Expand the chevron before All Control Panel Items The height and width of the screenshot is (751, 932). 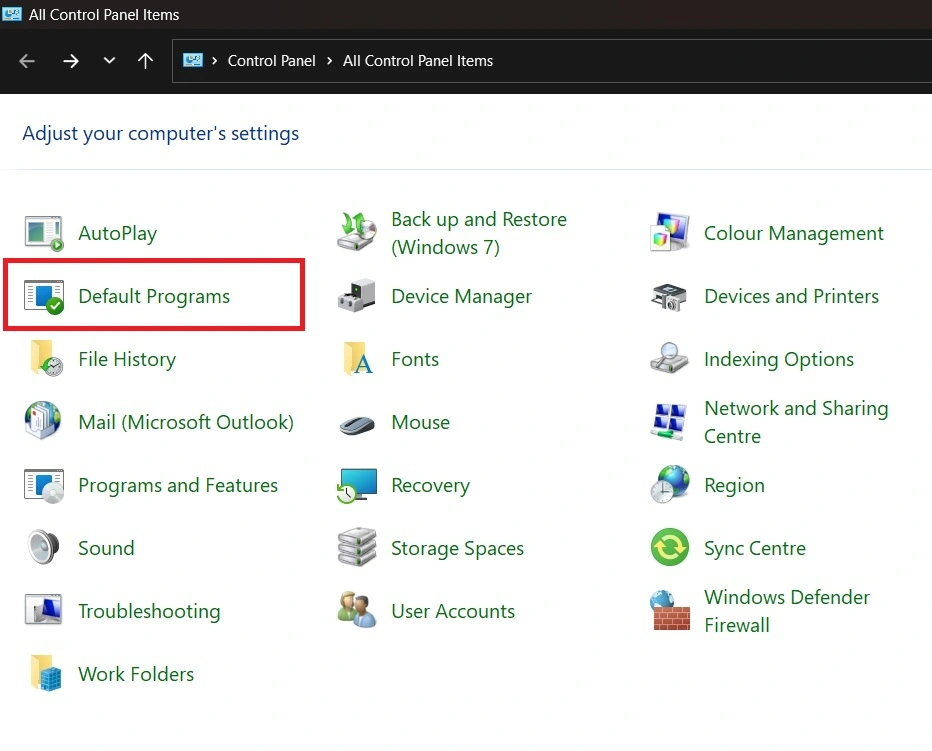[329, 61]
